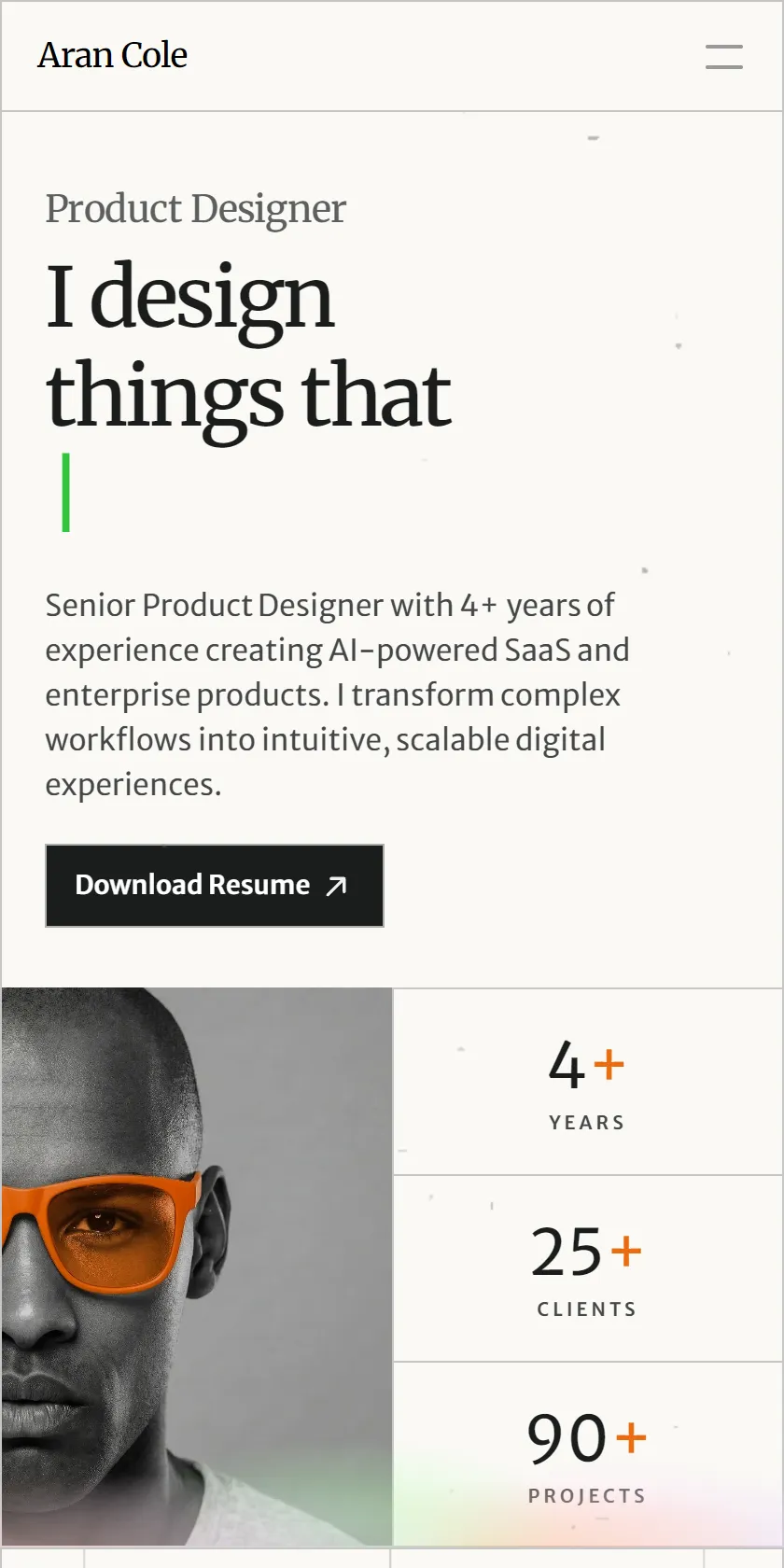This screenshot has height=1568, width=784.
Task: Click the arrow icon on Download Resume
Action: point(336,886)
